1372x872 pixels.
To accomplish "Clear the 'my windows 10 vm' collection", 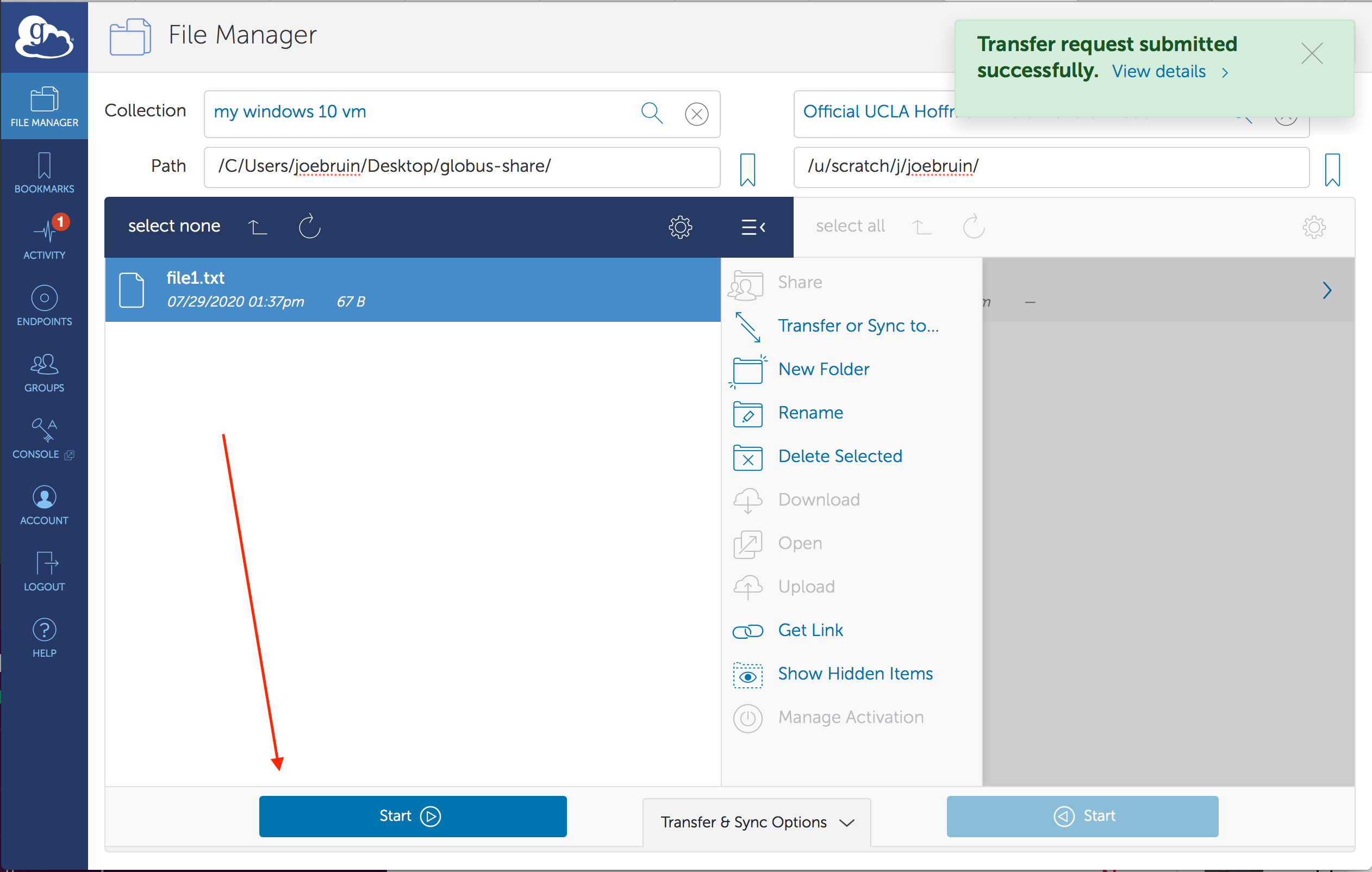I will [x=696, y=114].
